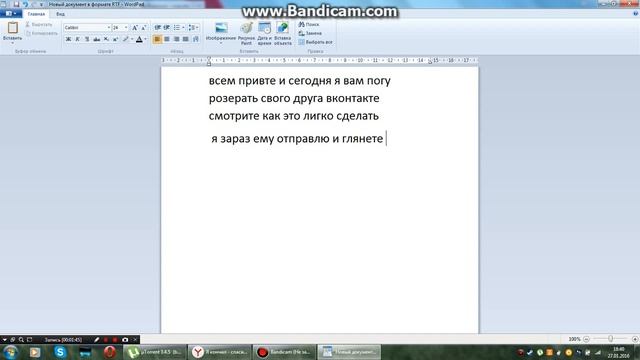Toggle superscript formatting
This screenshot has height=360, width=640.
click(116, 39)
